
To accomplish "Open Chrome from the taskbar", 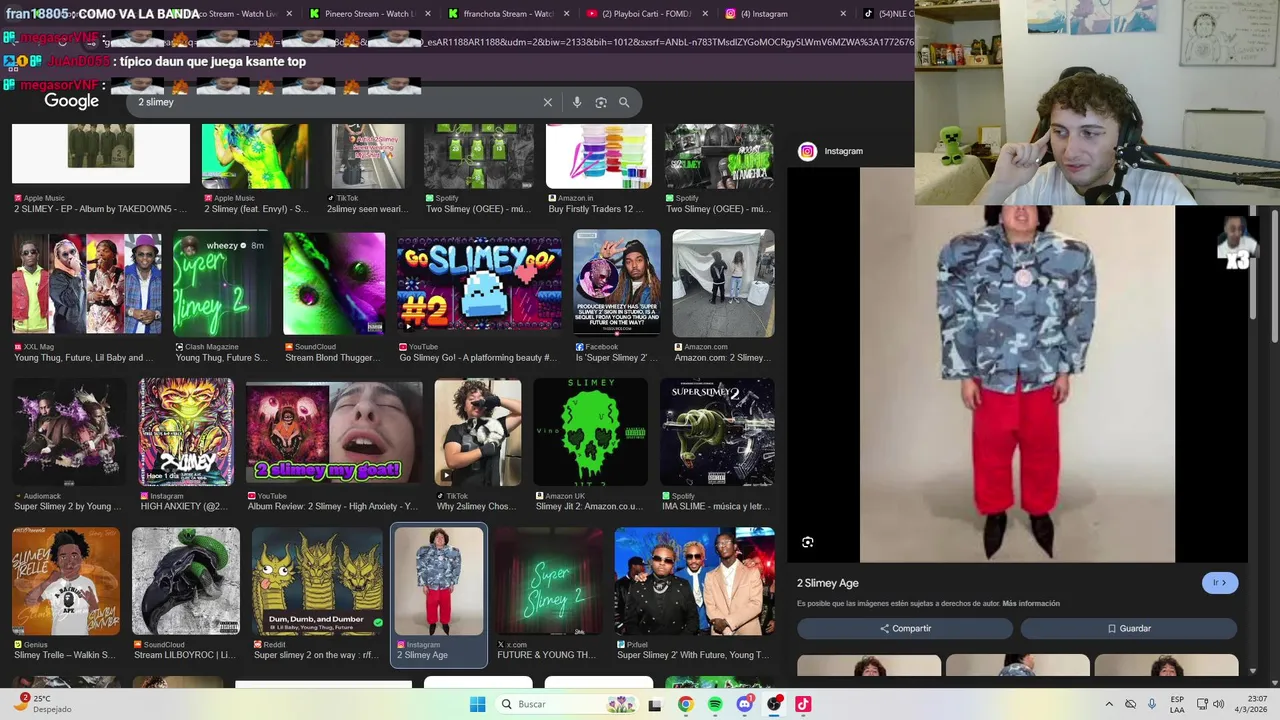I will coord(685,704).
